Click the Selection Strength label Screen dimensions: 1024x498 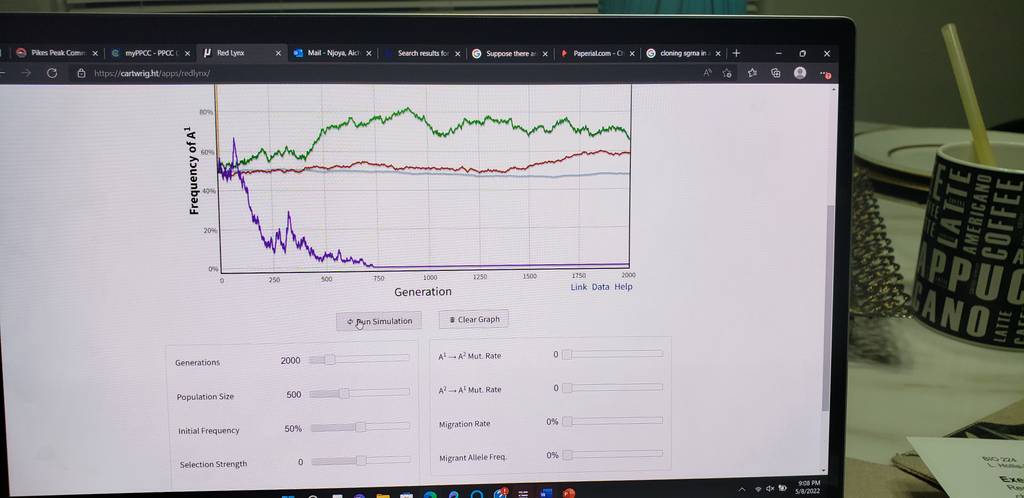click(214, 464)
